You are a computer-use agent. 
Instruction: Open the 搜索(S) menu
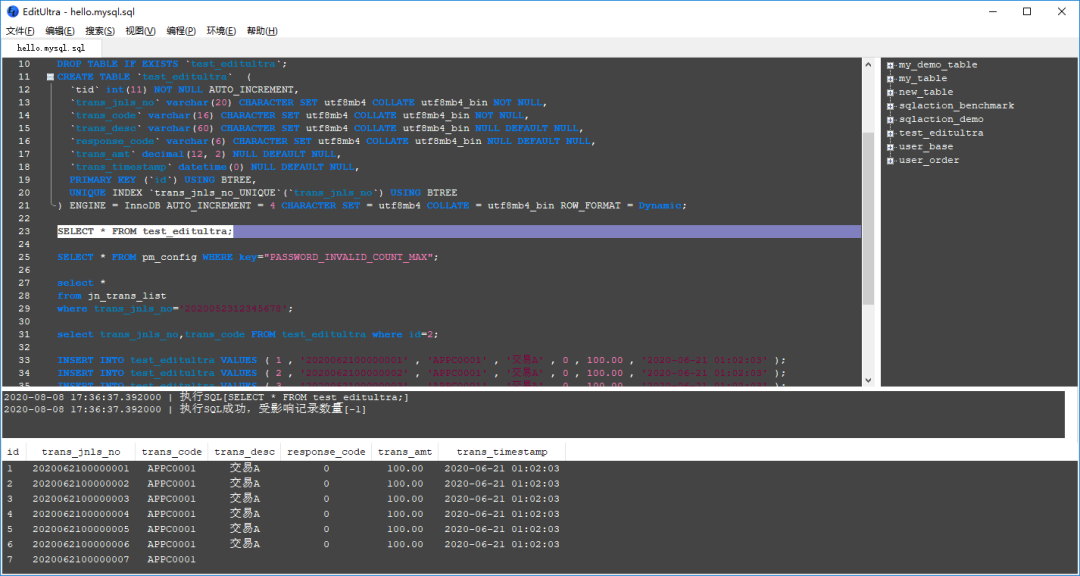coord(100,31)
